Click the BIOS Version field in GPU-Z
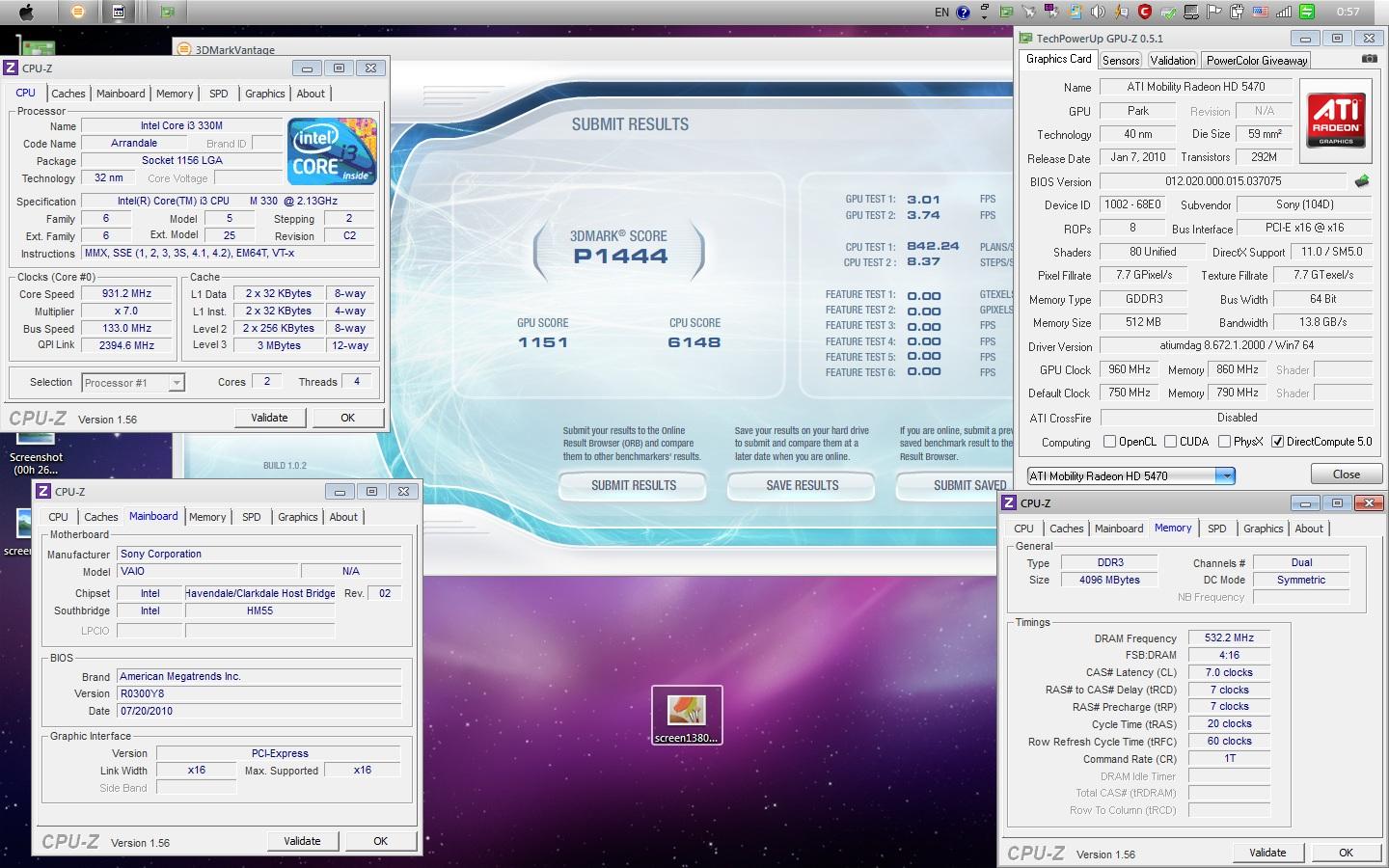 (1223, 181)
